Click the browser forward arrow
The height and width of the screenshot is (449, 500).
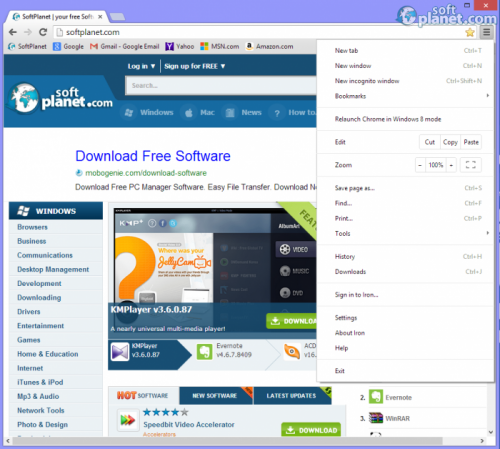coord(28,32)
